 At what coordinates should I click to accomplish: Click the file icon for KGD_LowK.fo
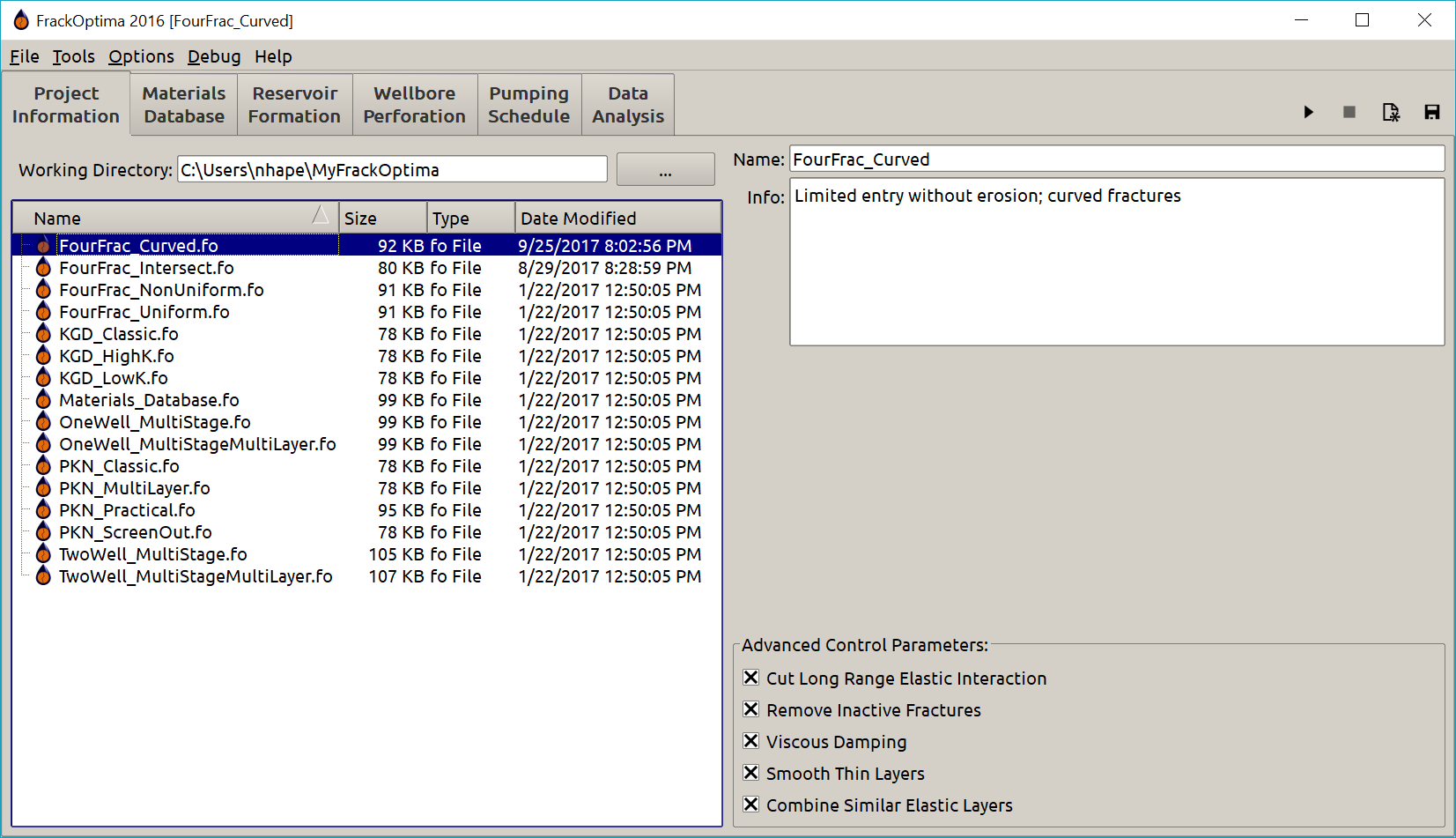coord(43,377)
